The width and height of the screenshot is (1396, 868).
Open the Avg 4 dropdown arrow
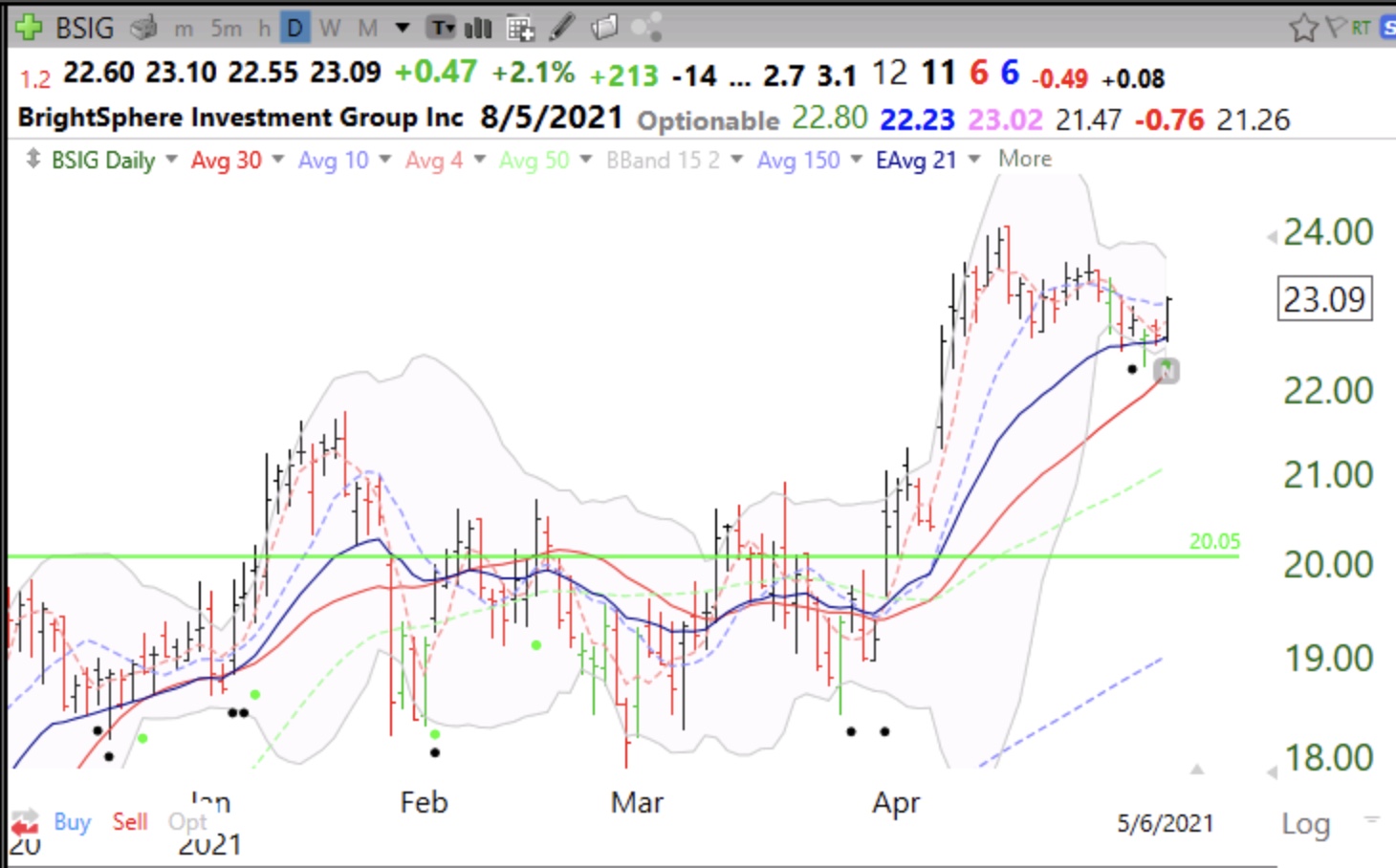(x=480, y=159)
